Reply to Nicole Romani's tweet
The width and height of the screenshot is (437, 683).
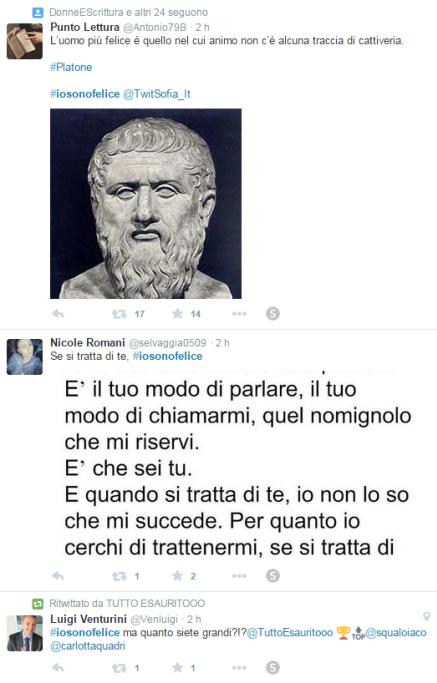click(58, 576)
